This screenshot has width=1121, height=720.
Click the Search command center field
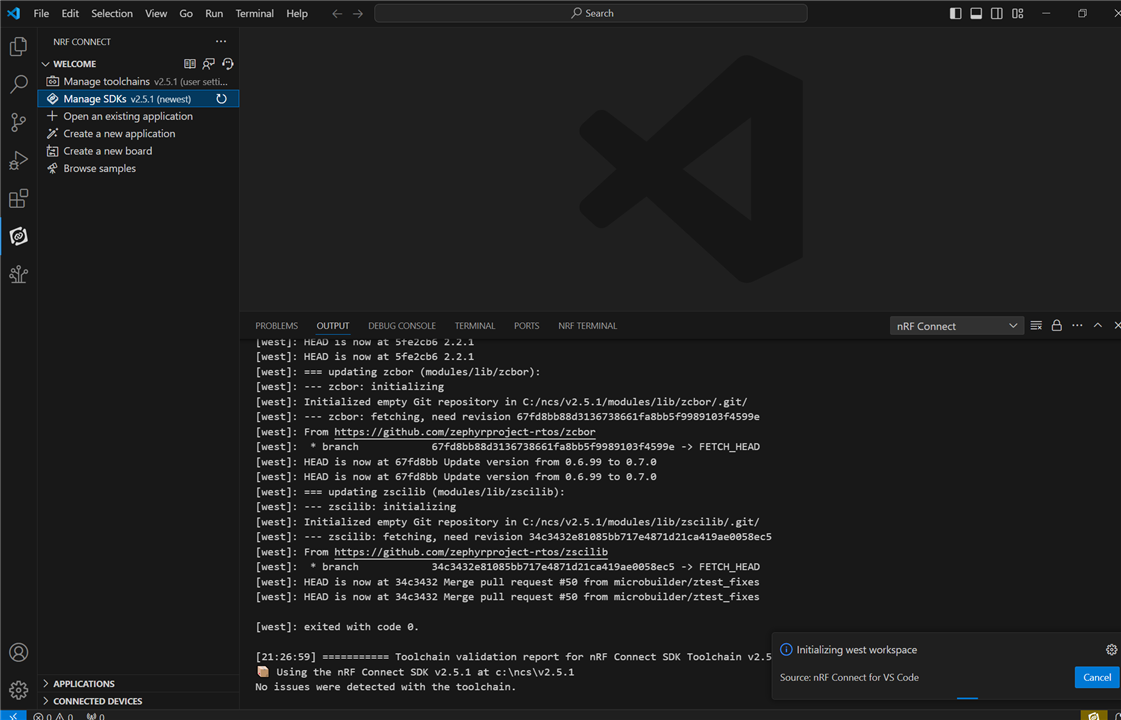coord(591,13)
